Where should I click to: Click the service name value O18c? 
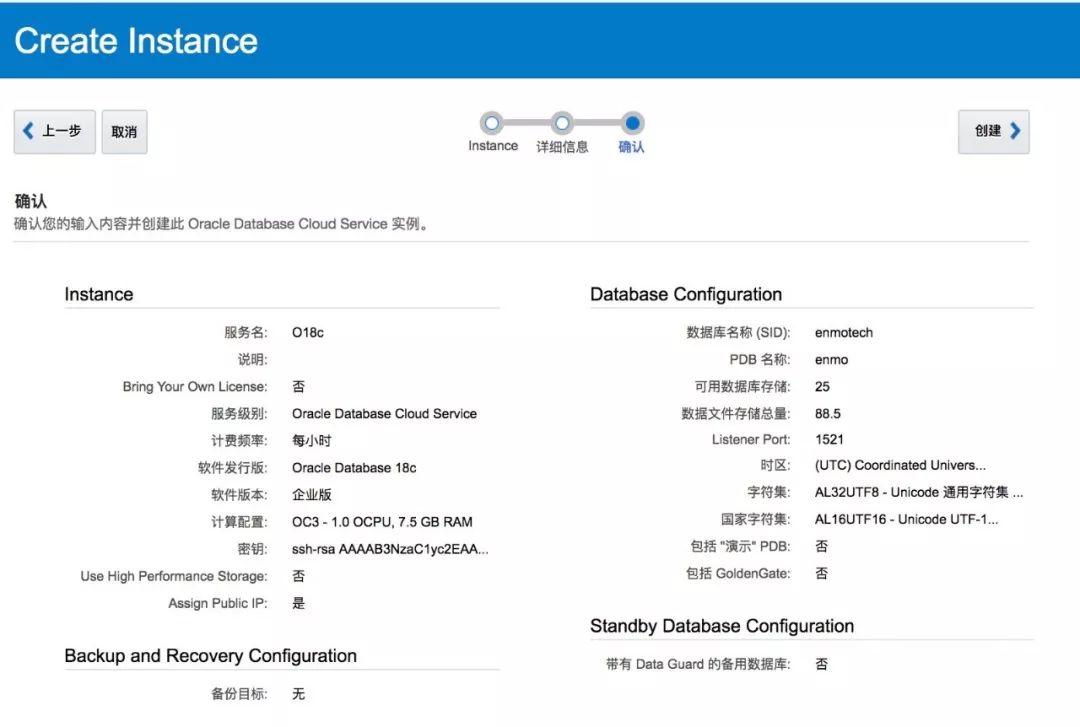point(308,332)
